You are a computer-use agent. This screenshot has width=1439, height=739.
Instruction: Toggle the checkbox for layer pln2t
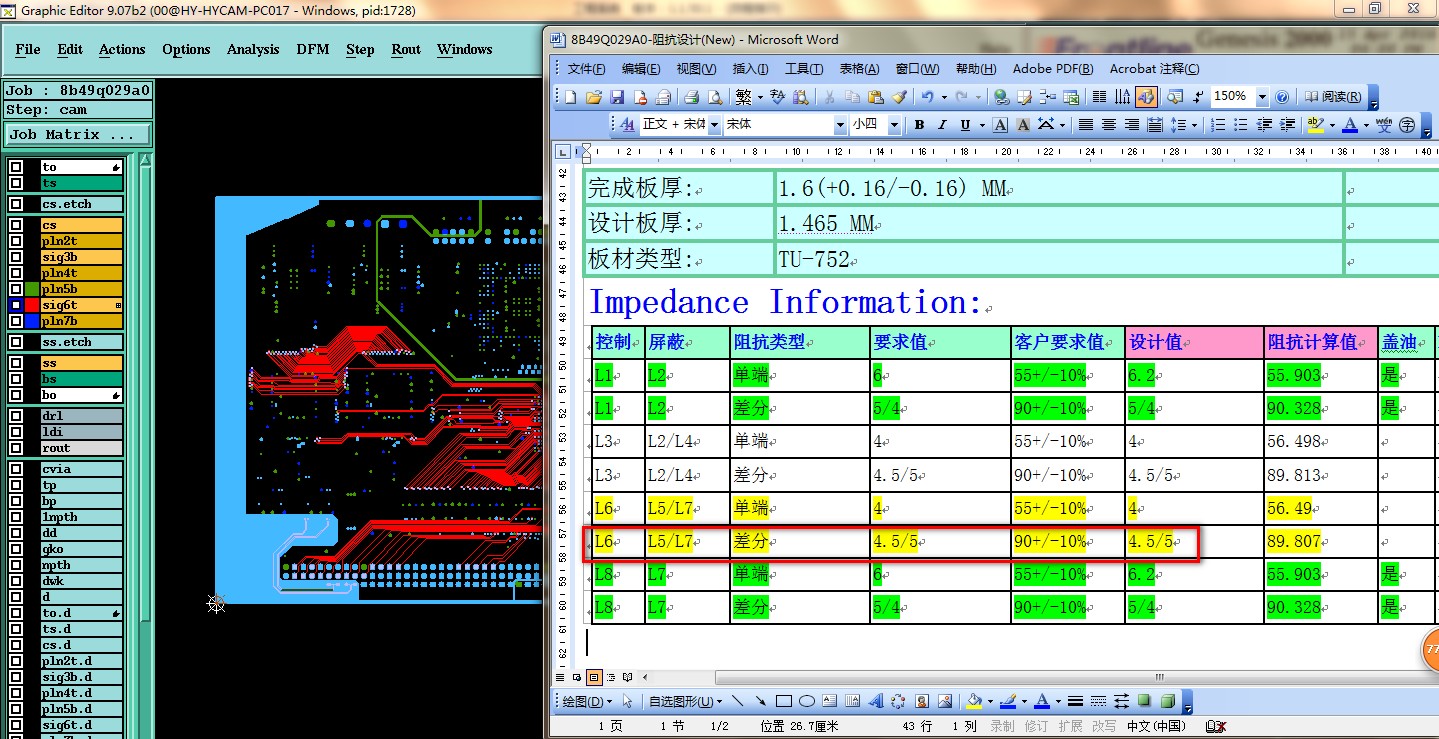point(16,241)
